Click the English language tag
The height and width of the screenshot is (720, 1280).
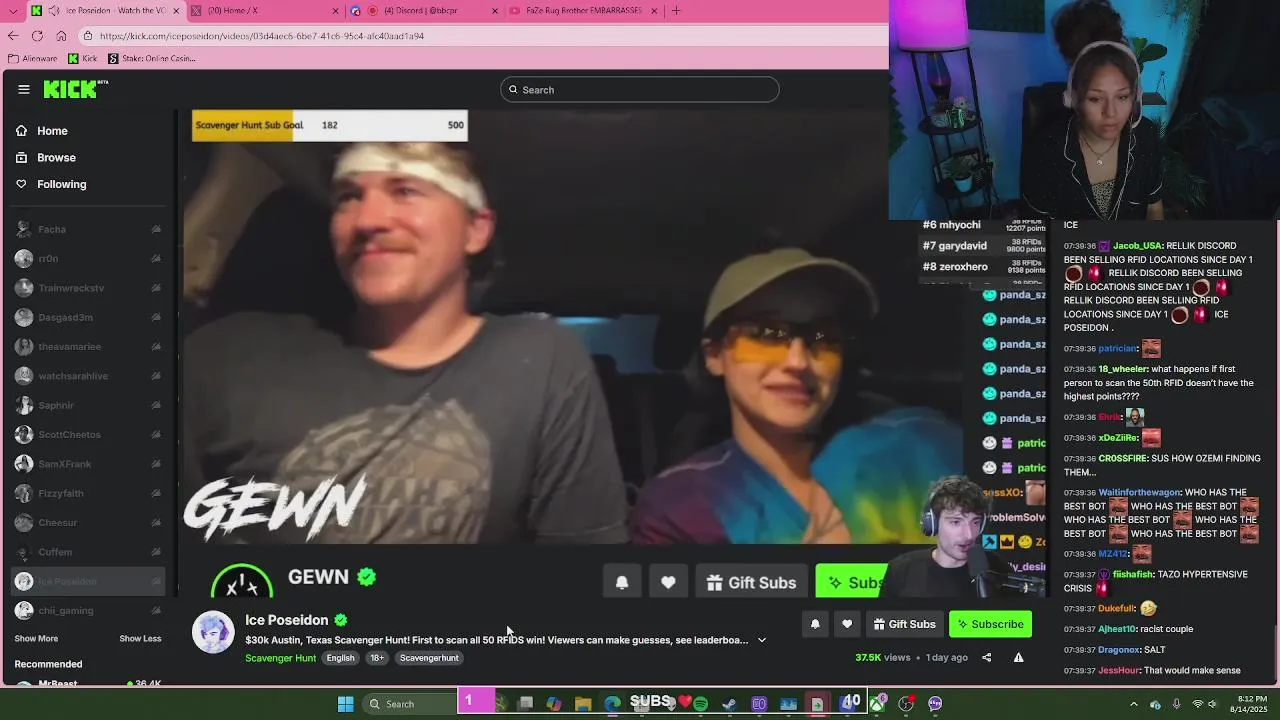[x=340, y=658]
